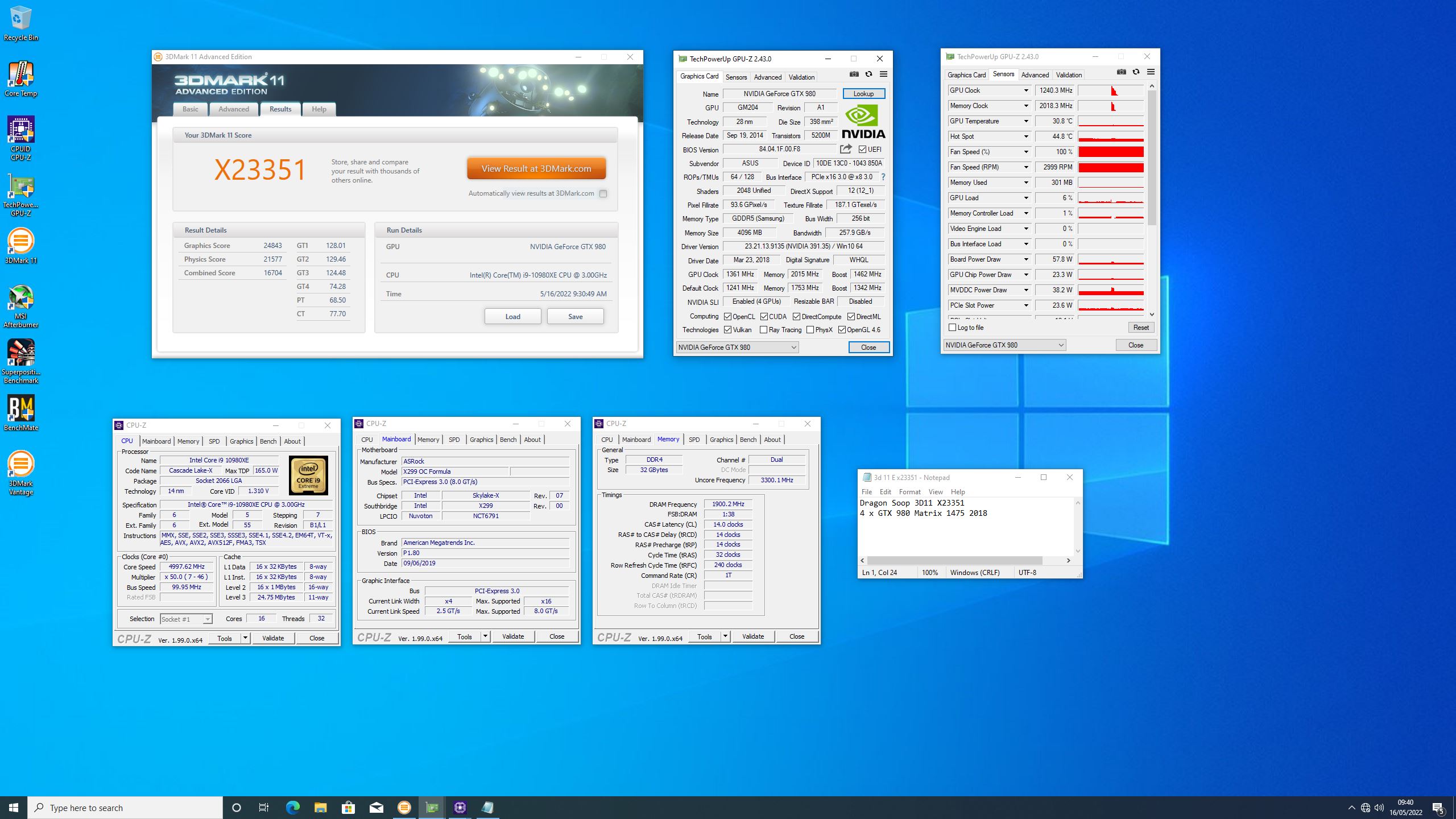Click the Load button in 3DMark 11
Screen dimensions: 1456x819
click(x=512, y=316)
